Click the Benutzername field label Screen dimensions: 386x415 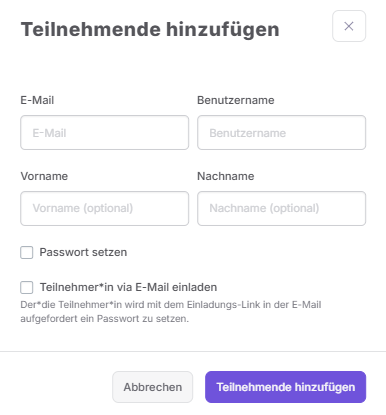tap(236, 100)
